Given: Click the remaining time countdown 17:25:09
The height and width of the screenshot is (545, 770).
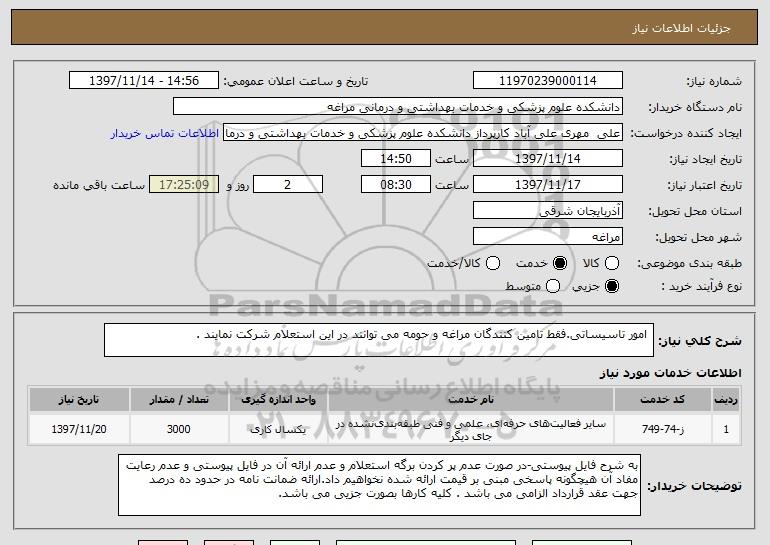Looking at the screenshot, I should point(184,185).
